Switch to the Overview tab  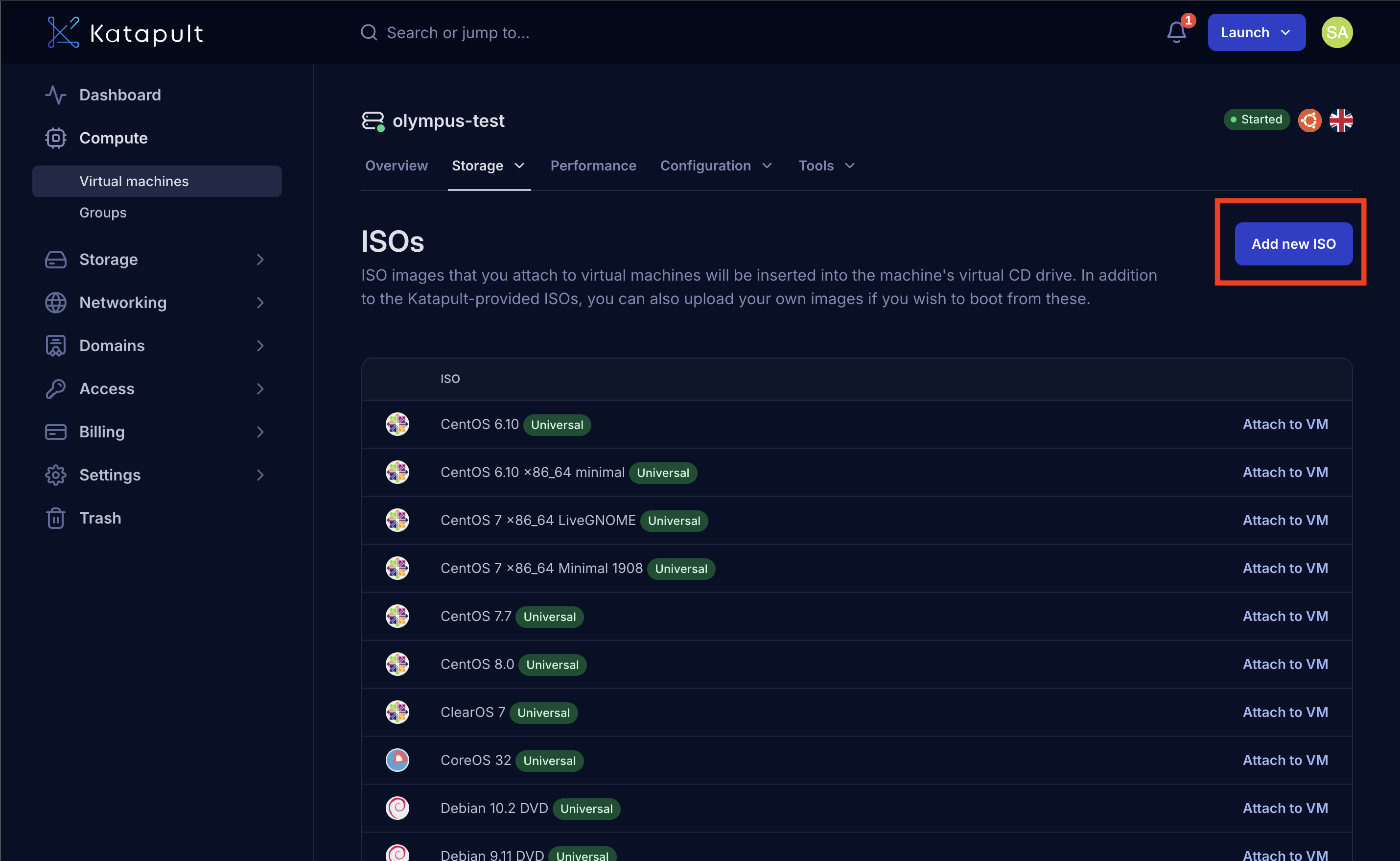[x=396, y=166]
